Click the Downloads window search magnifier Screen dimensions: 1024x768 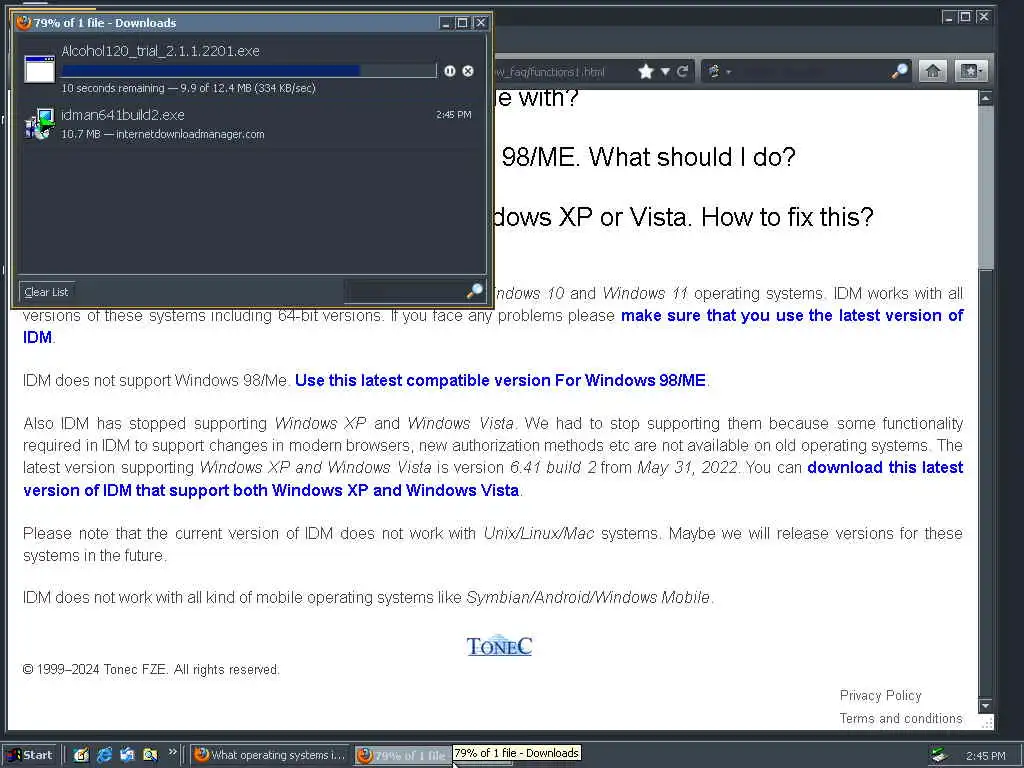pos(475,291)
